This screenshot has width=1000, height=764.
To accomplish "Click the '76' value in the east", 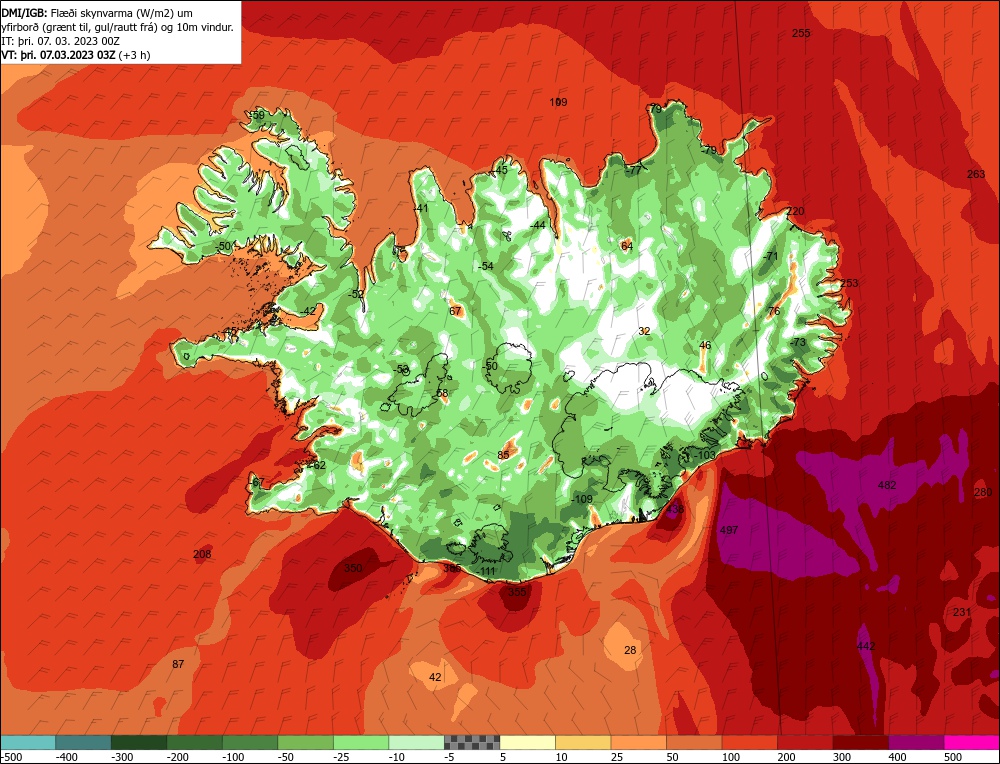I will click(774, 311).
